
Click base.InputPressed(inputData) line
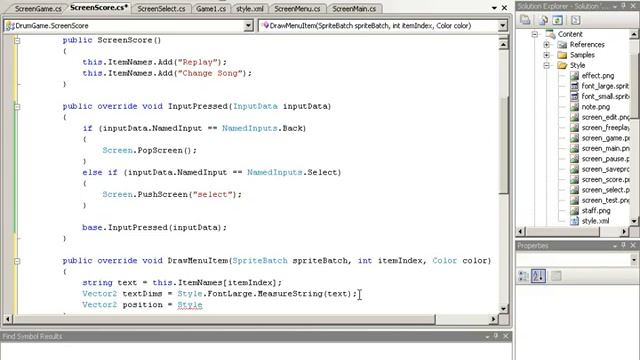(x=154, y=227)
